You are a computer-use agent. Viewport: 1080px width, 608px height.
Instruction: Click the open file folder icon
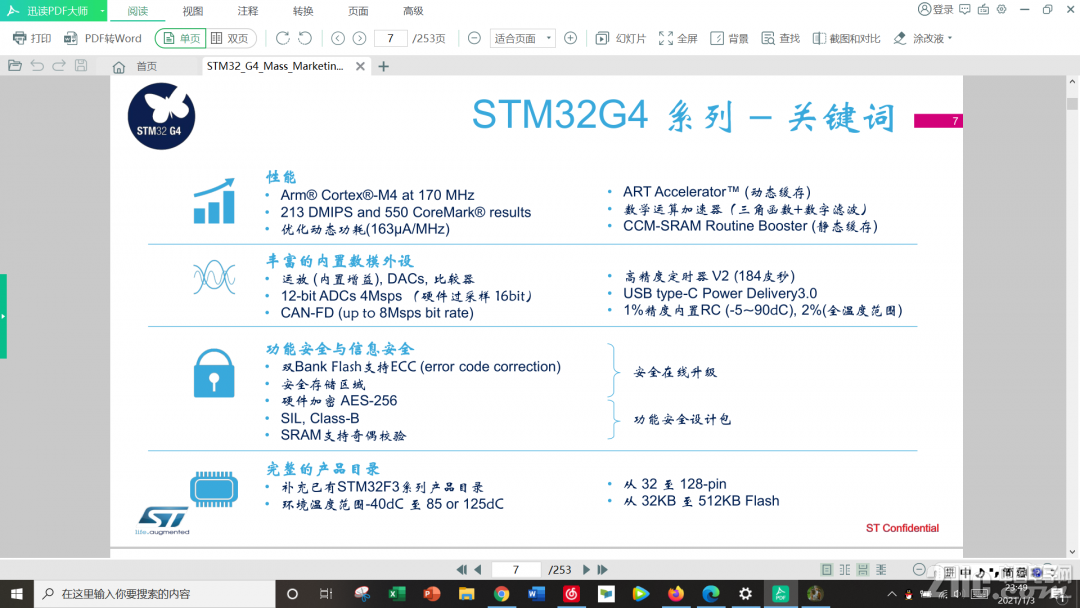[x=14, y=65]
